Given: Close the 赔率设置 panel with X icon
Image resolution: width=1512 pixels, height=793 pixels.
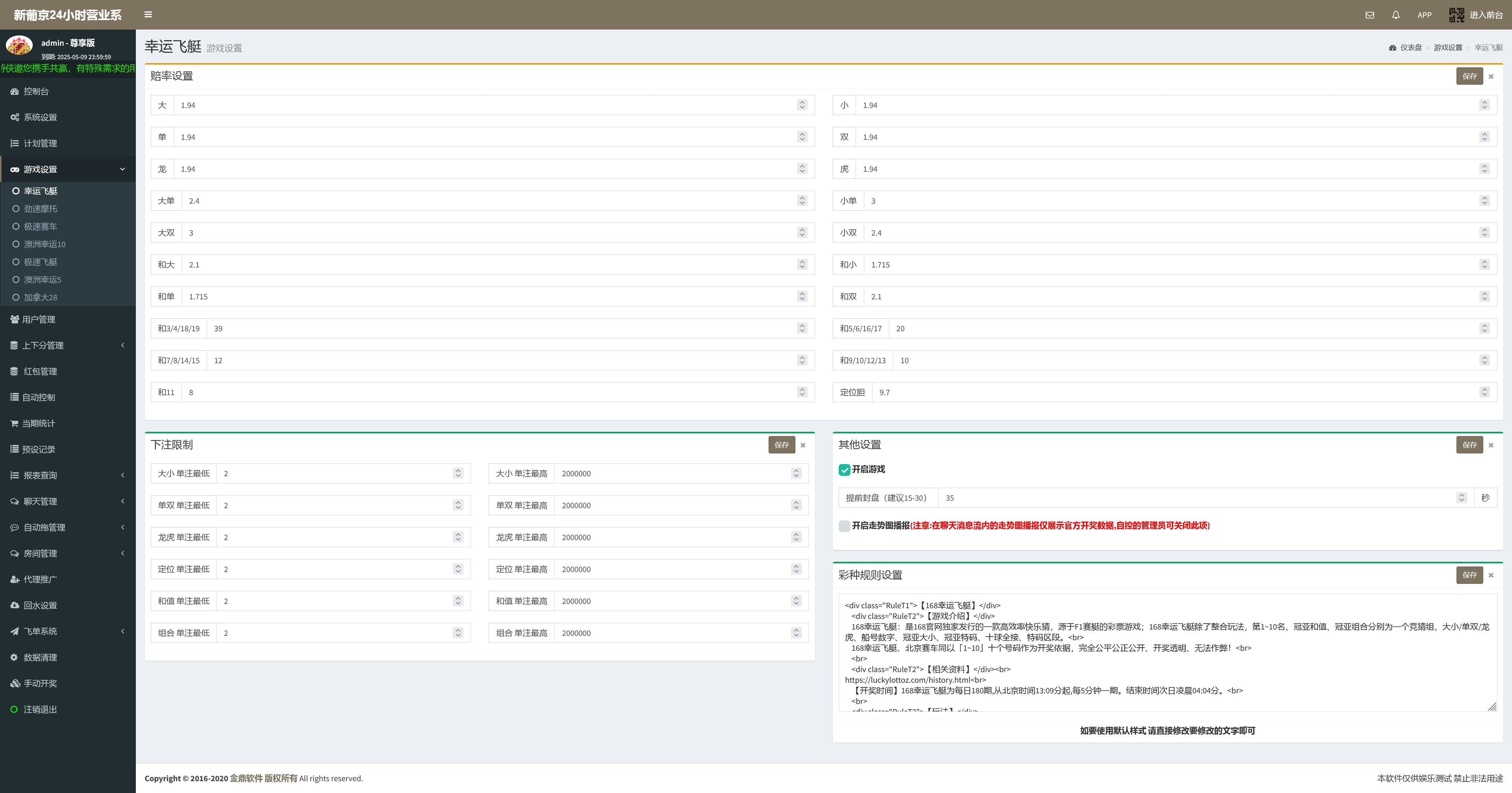Looking at the screenshot, I should click(x=1491, y=77).
